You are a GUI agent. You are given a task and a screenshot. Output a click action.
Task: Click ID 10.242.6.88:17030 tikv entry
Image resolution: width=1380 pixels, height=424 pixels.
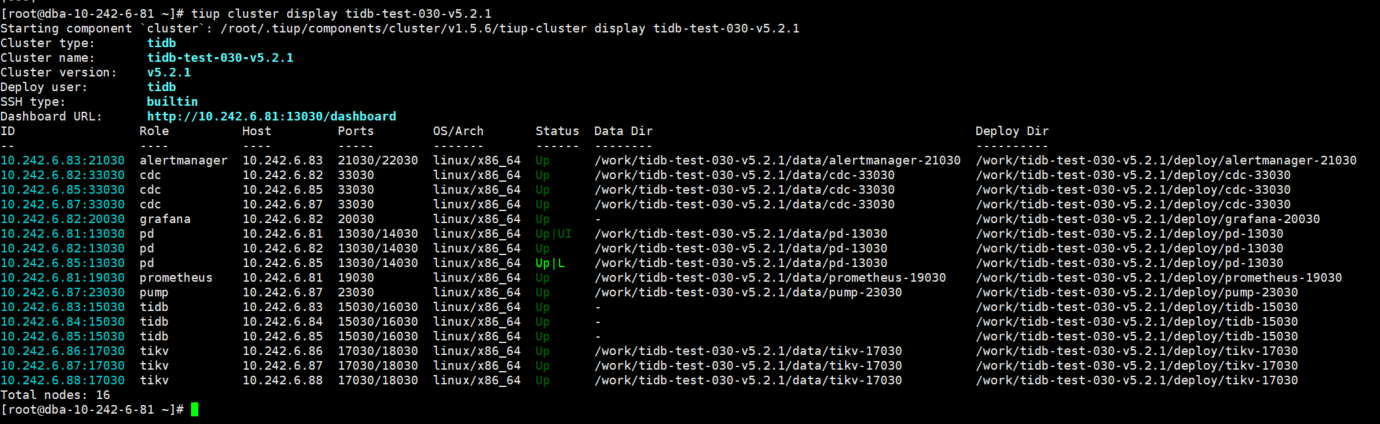[x=62, y=381]
